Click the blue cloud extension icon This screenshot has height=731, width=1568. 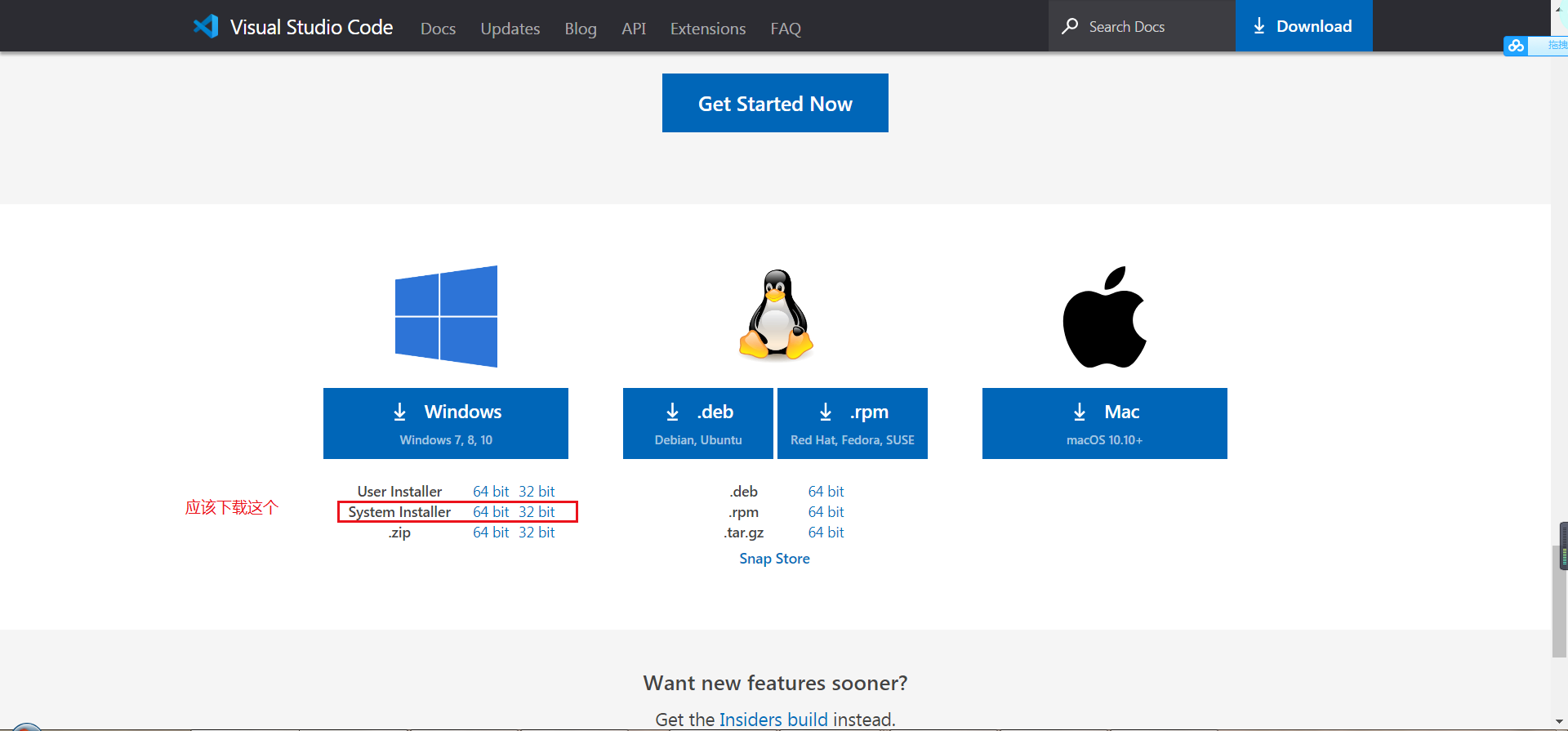pos(1516,46)
